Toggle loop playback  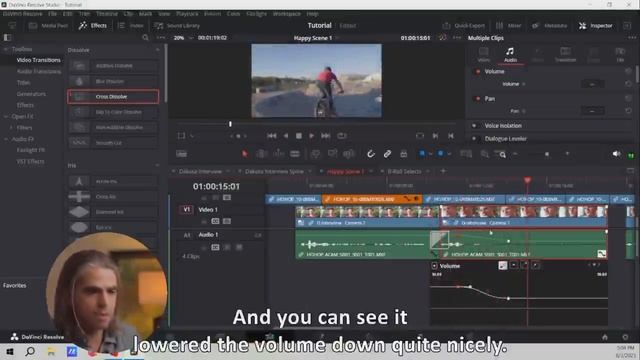point(342,136)
